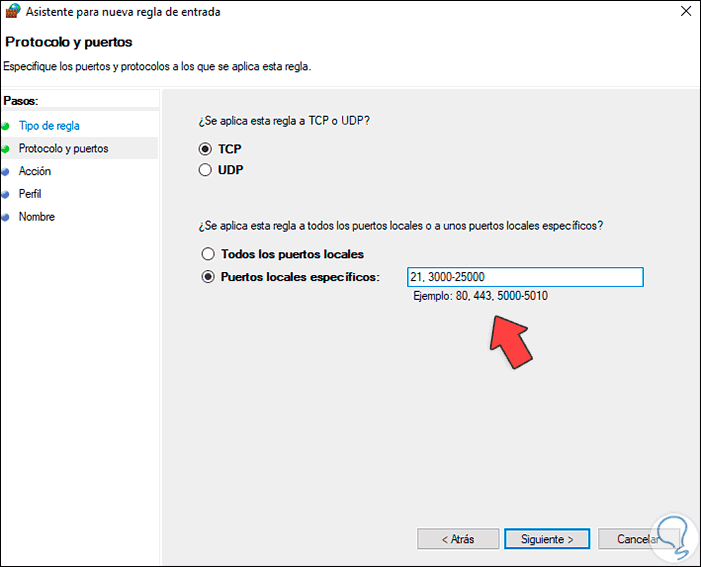Select the Protocolo y puertos step label
The image size is (701, 567).
[x=64, y=149]
